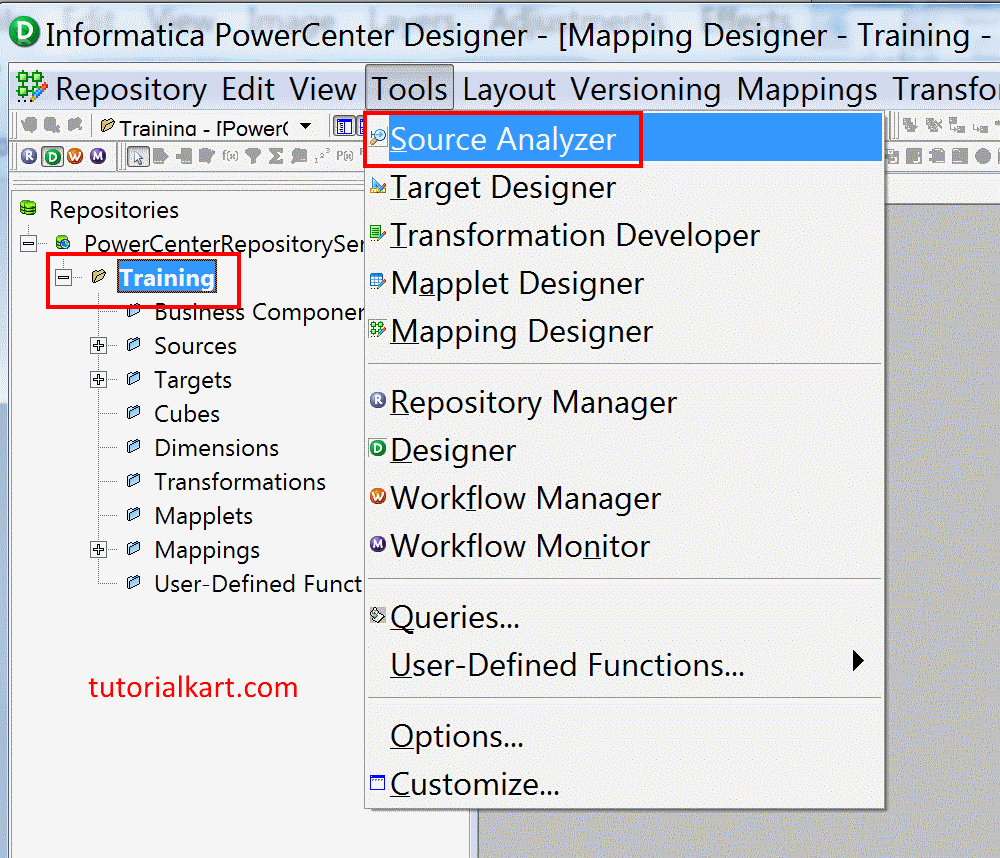Open the Mappings menu
This screenshot has height=858, width=1000.
[x=807, y=89]
